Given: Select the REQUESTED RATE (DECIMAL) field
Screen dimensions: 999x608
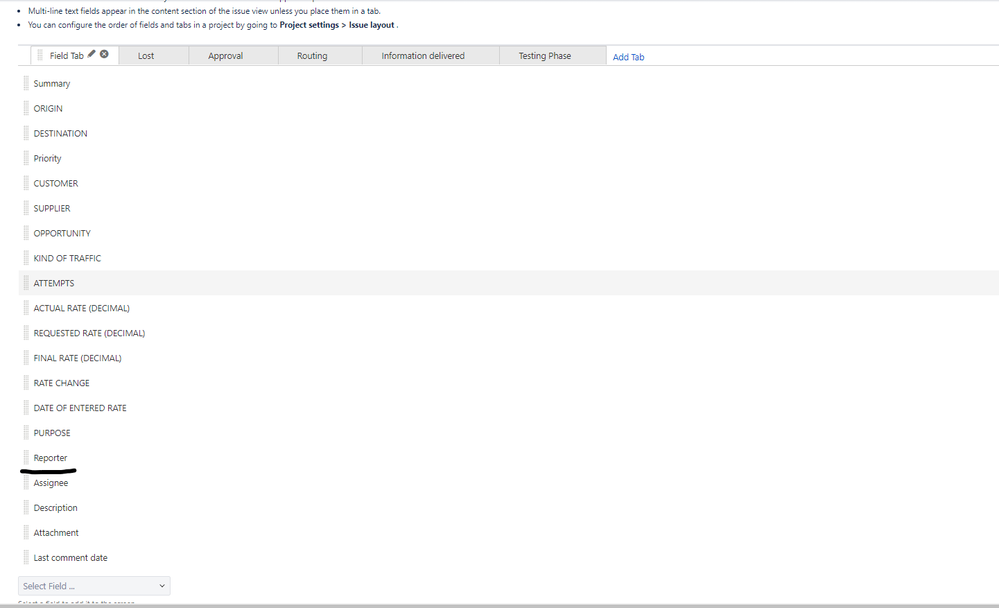Looking at the screenshot, I should (x=508, y=333).
